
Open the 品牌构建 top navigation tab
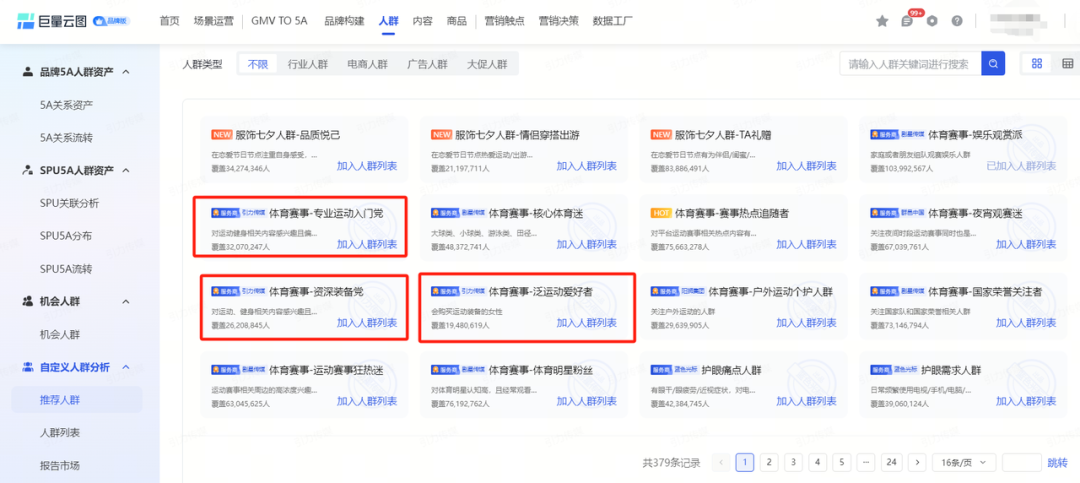[344, 21]
